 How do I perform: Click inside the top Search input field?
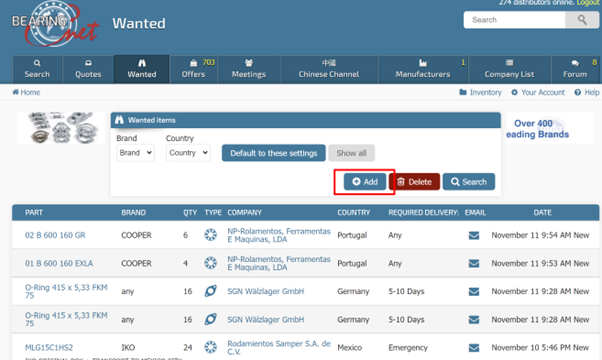(x=514, y=20)
